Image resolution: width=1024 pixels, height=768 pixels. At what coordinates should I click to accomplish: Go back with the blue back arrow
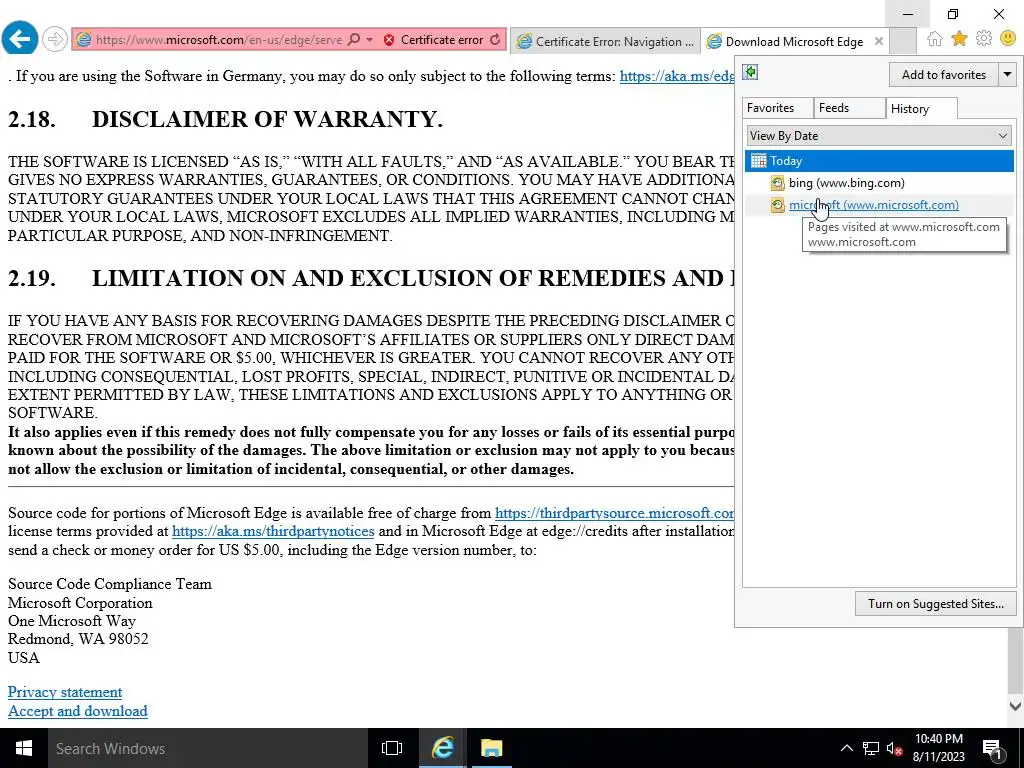click(20, 39)
